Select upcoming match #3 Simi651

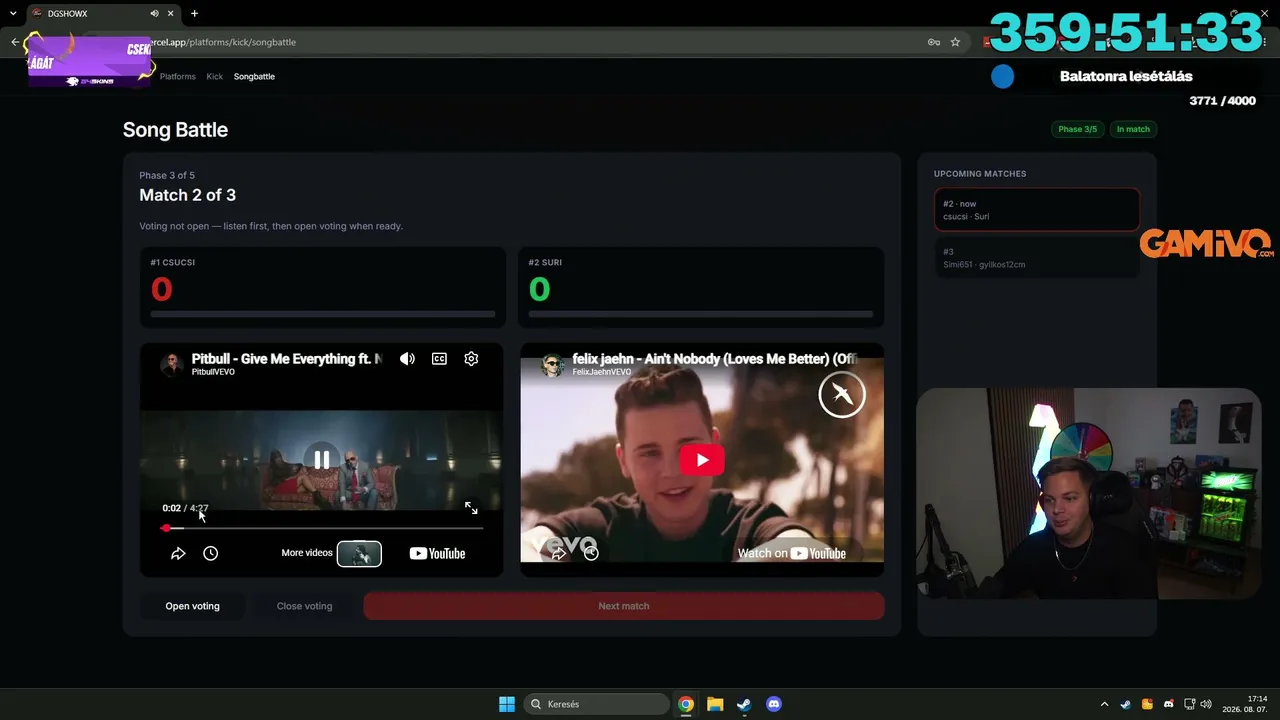point(1037,258)
